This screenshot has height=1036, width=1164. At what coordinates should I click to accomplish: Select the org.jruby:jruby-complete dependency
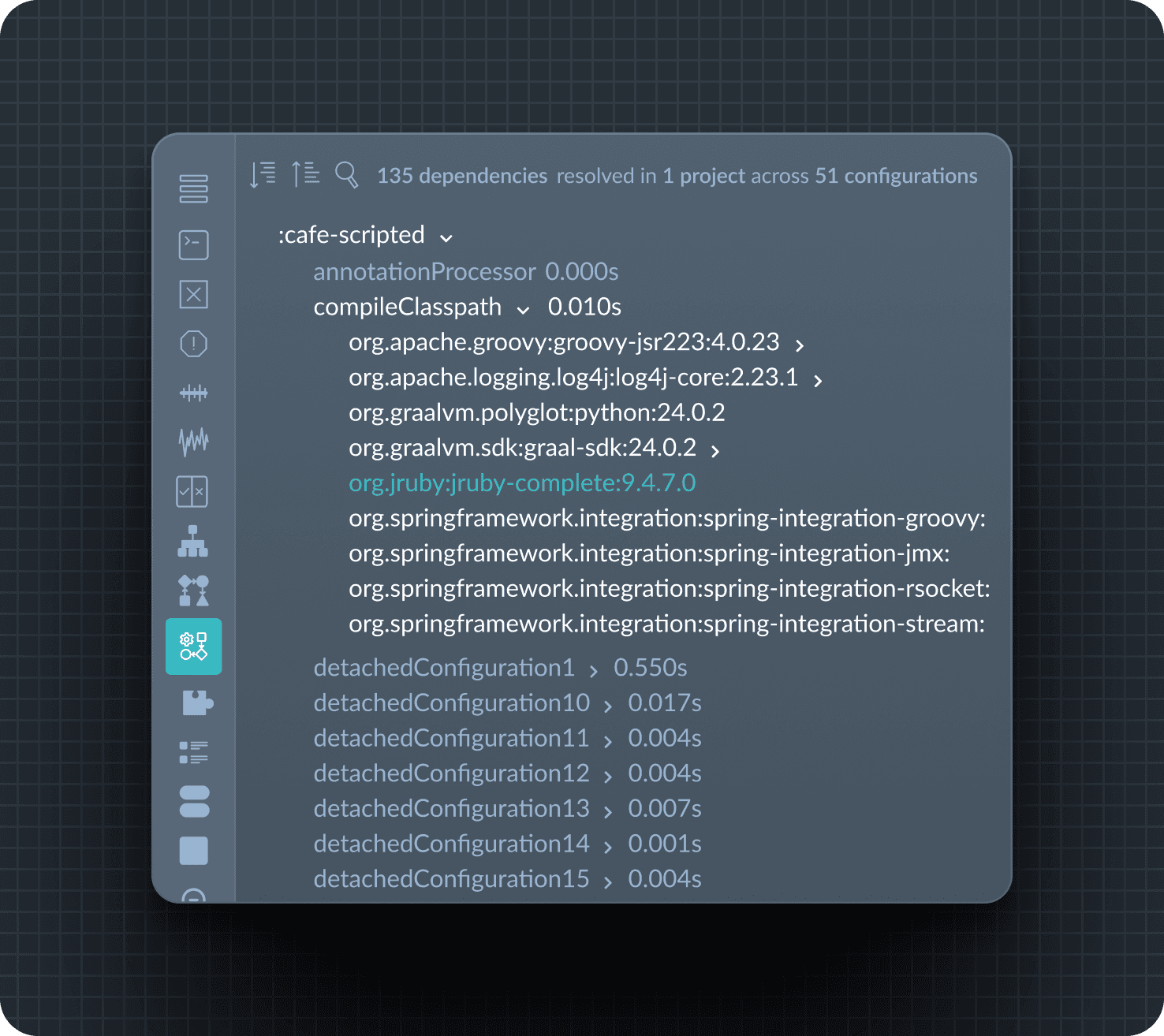point(521,483)
